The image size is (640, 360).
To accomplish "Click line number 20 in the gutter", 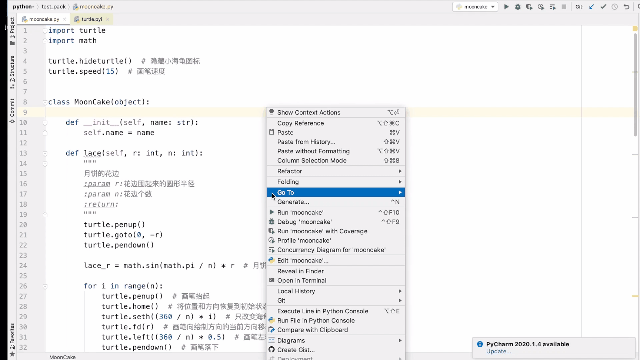I will point(23,224).
